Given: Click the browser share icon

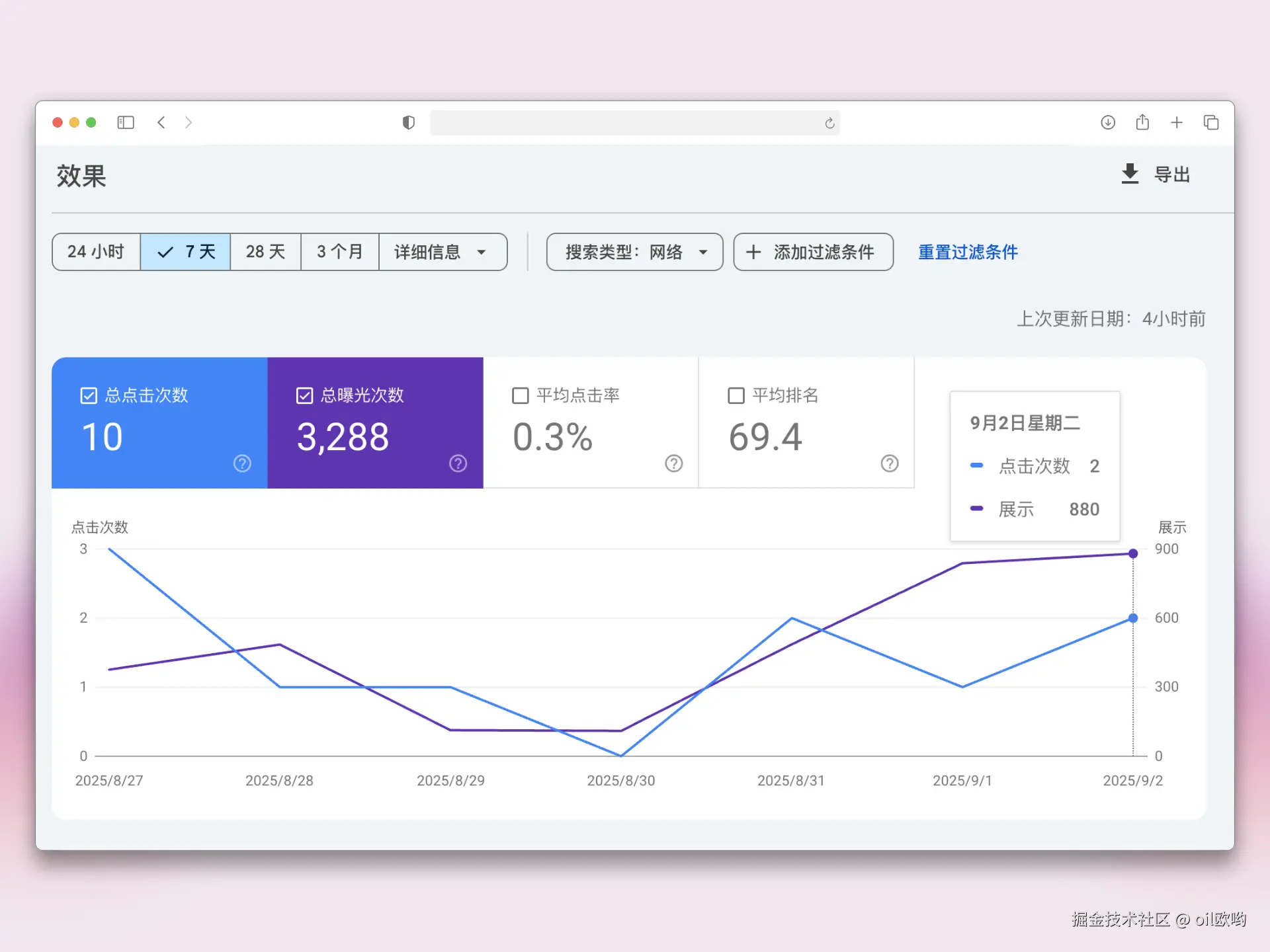Looking at the screenshot, I should click(x=1142, y=122).
